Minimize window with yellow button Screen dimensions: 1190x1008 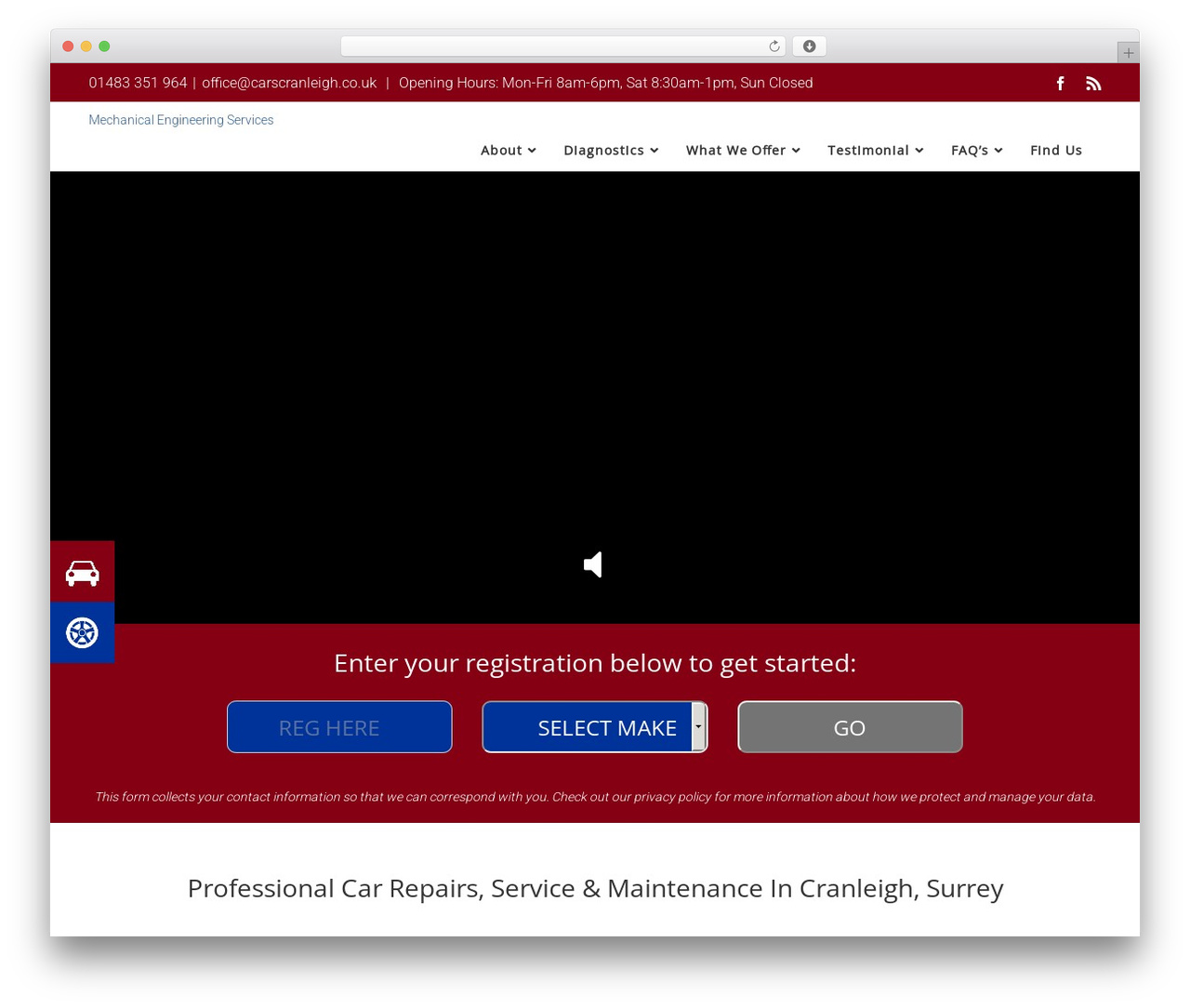86,46
